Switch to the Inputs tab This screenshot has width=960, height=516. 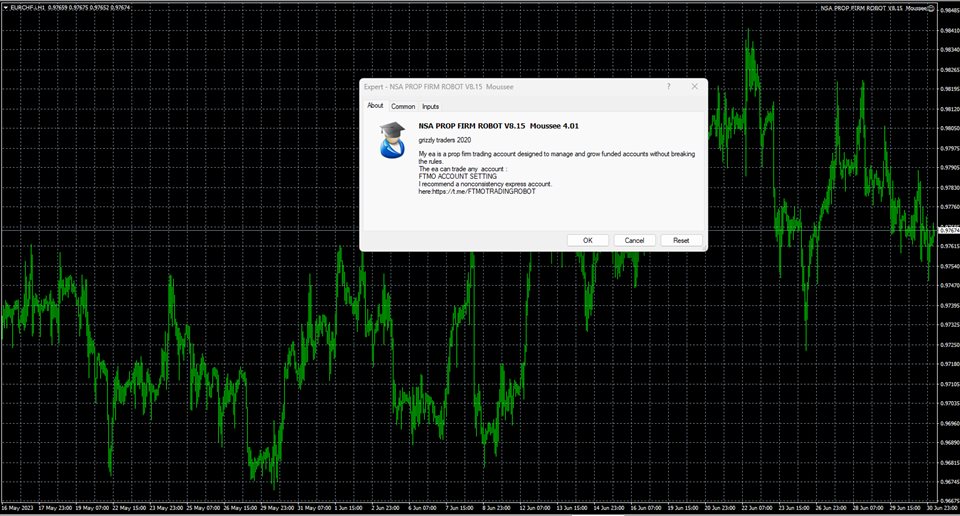click(x=430, y=107)
